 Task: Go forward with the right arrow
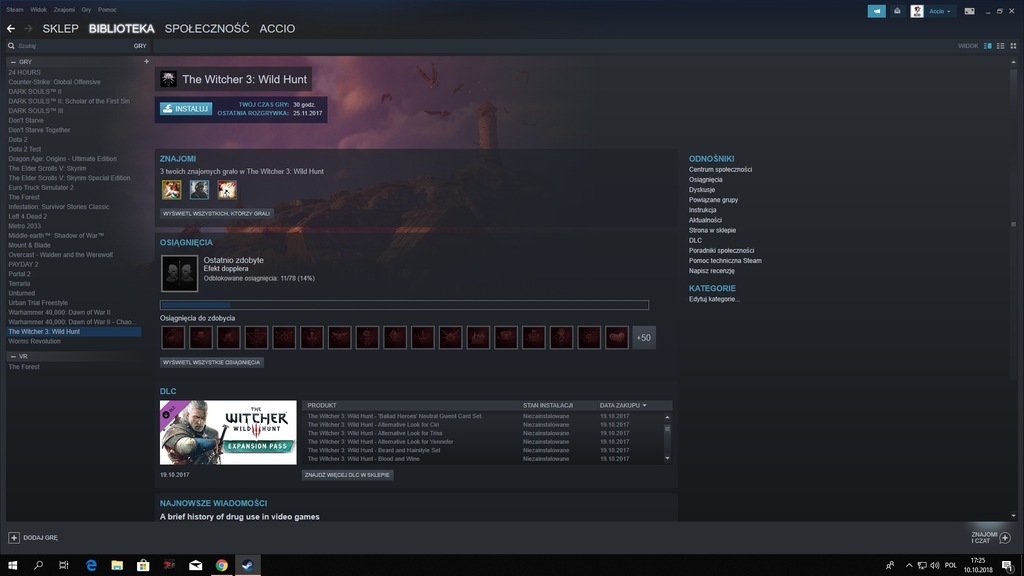click(28, 29)
